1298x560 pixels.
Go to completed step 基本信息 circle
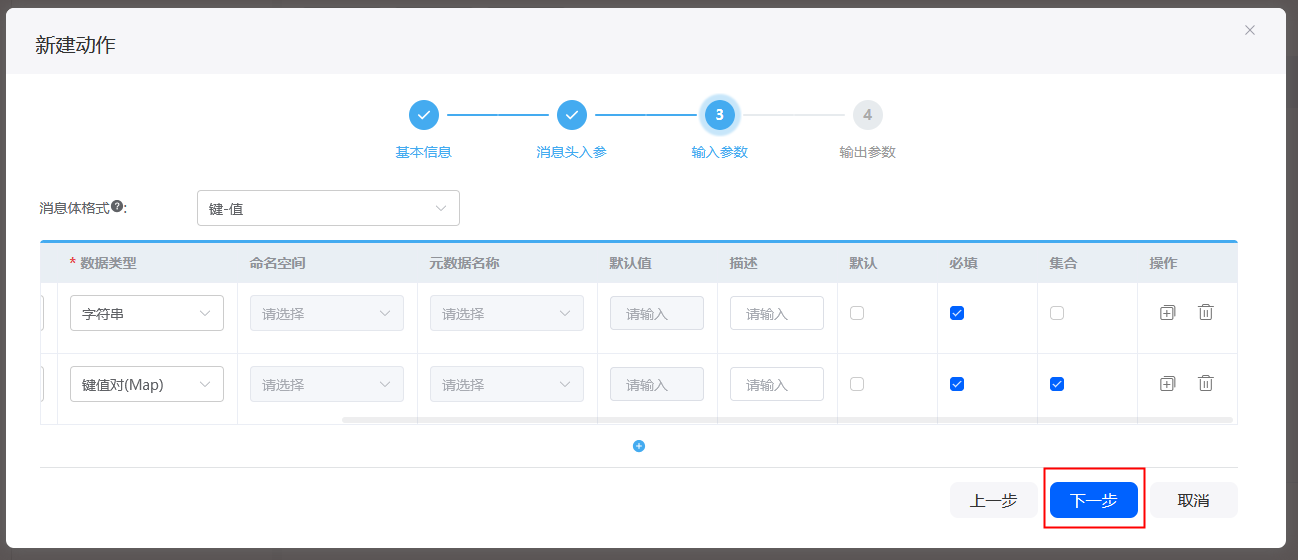click(424, 115)
